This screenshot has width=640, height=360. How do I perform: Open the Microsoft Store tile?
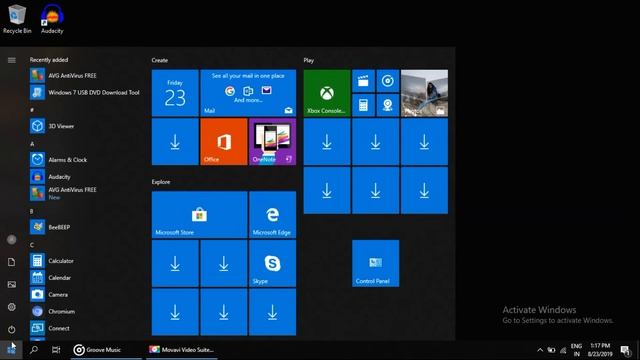199,214
